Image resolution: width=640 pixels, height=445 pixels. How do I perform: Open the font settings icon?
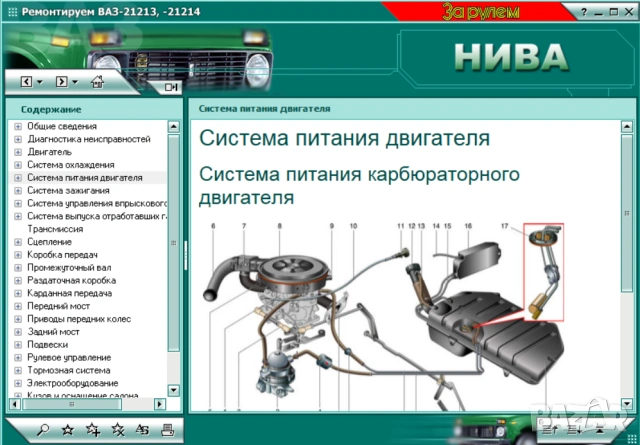coord(142,429)
